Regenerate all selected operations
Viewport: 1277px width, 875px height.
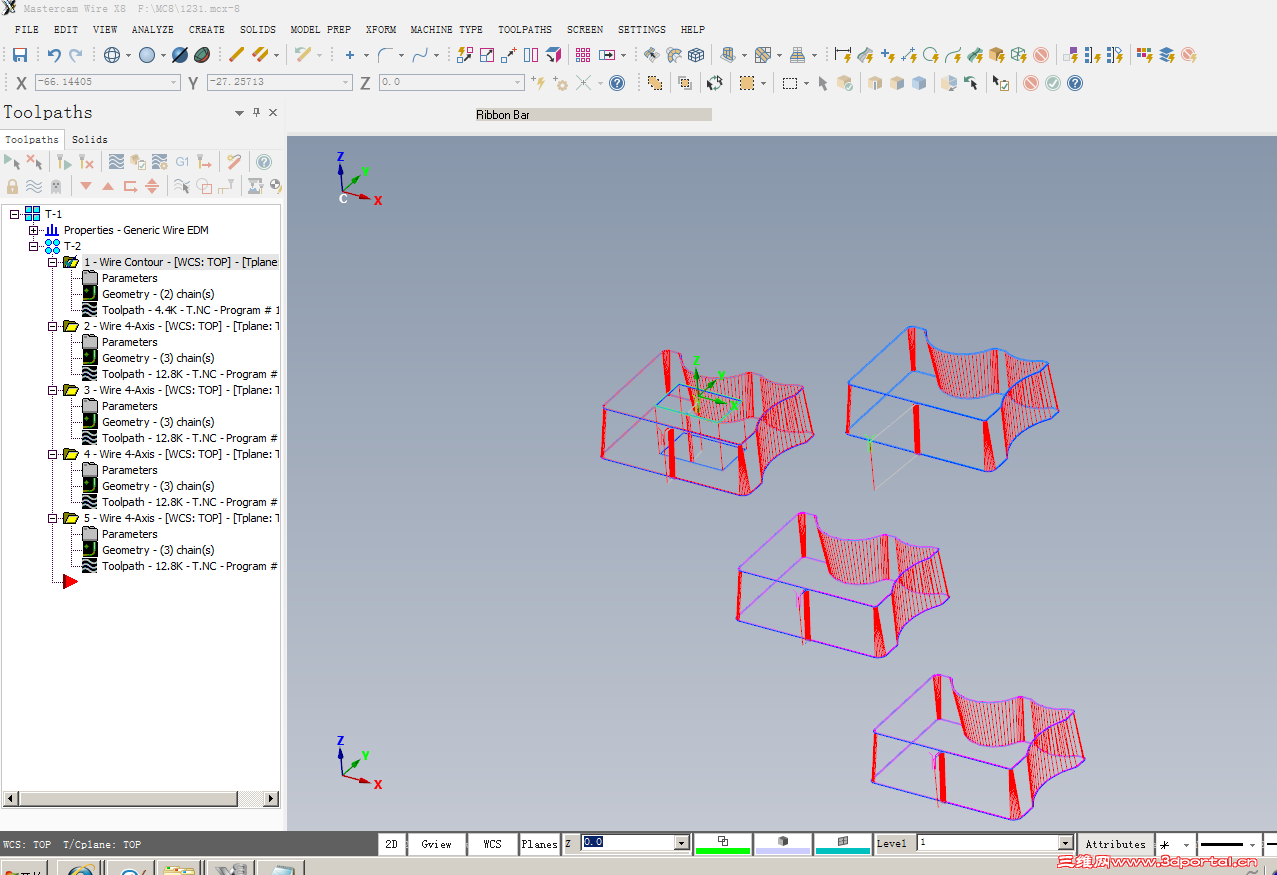pos(64,161)
